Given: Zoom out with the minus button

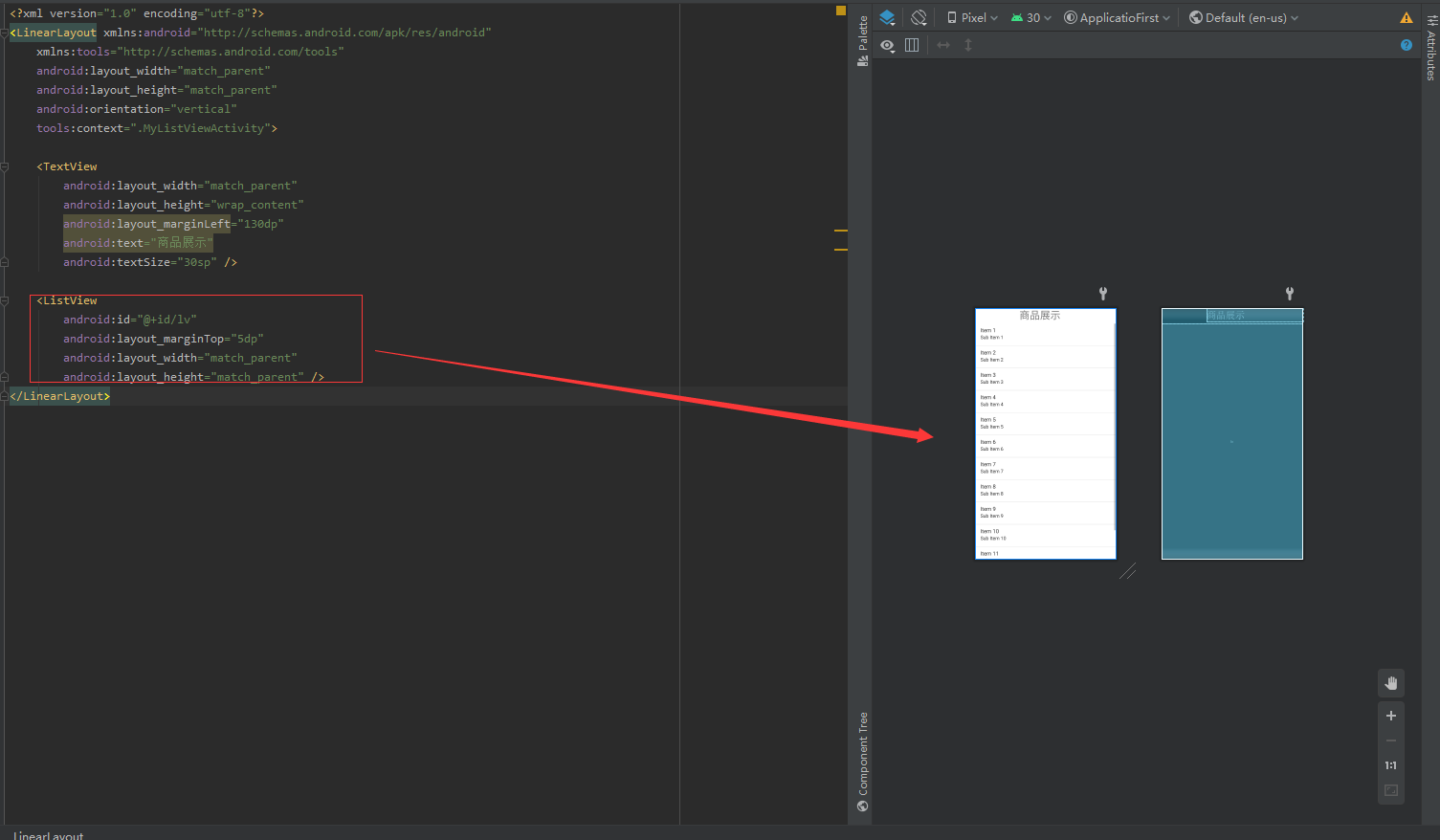Looking at the screenshot, I should [1391, 741].
